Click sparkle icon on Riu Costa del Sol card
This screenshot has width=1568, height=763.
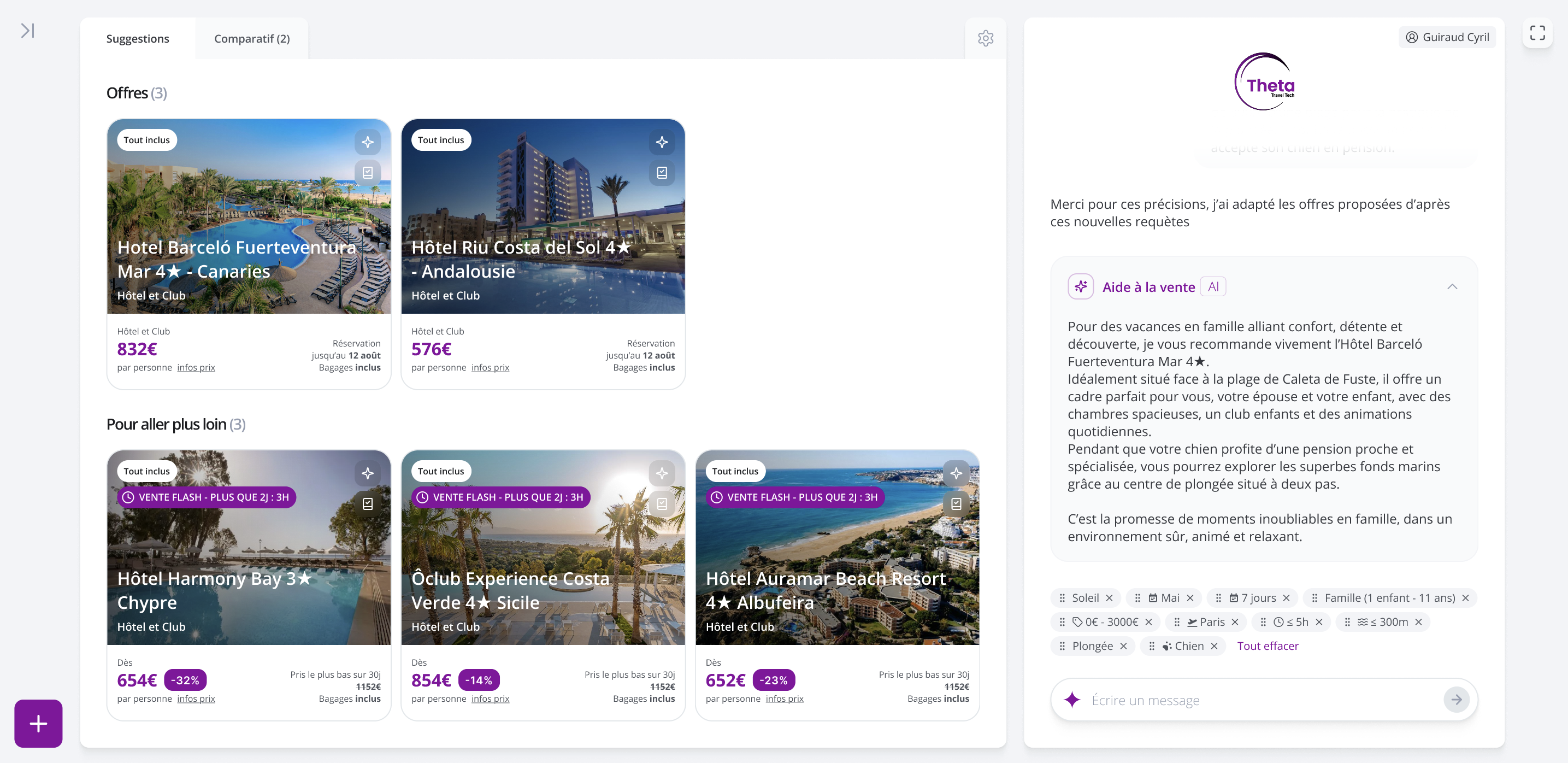(662, 142)
